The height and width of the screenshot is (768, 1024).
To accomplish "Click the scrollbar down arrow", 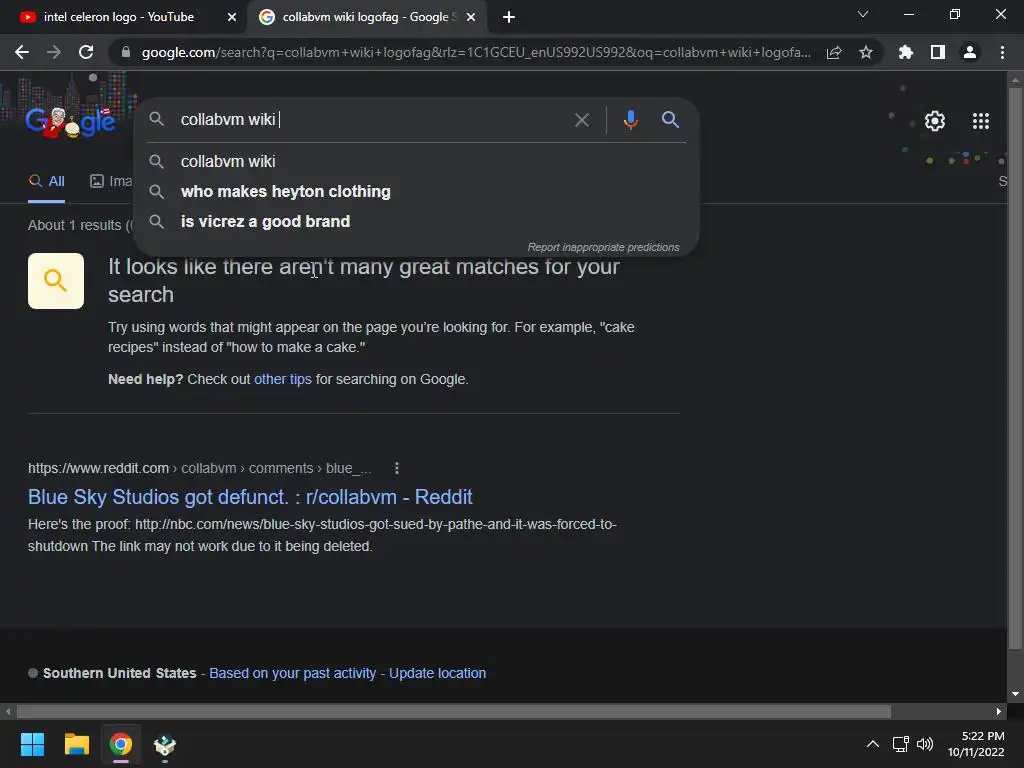I will point(1015,694).
